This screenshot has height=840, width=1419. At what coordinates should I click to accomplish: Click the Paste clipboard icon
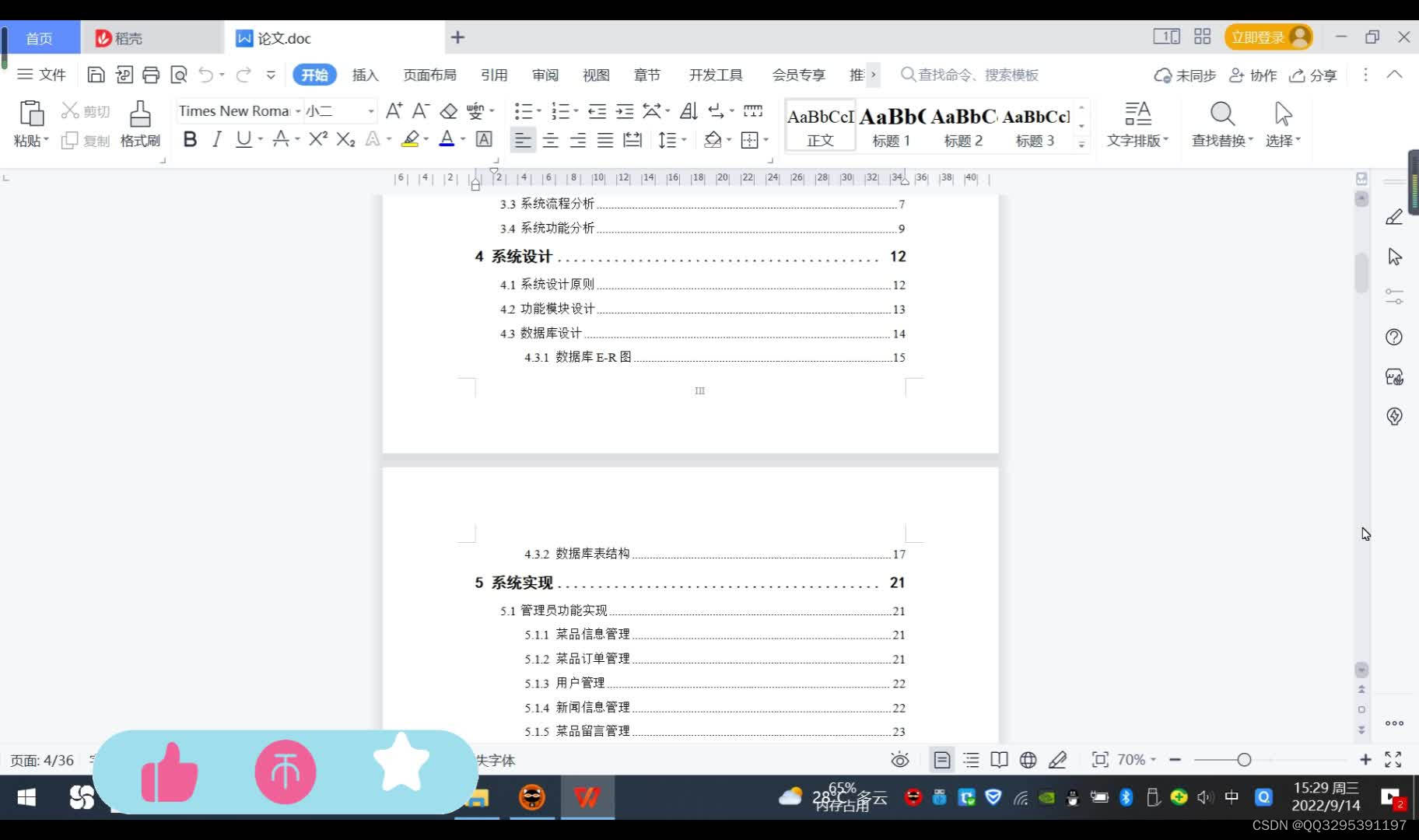coord(31,114)
